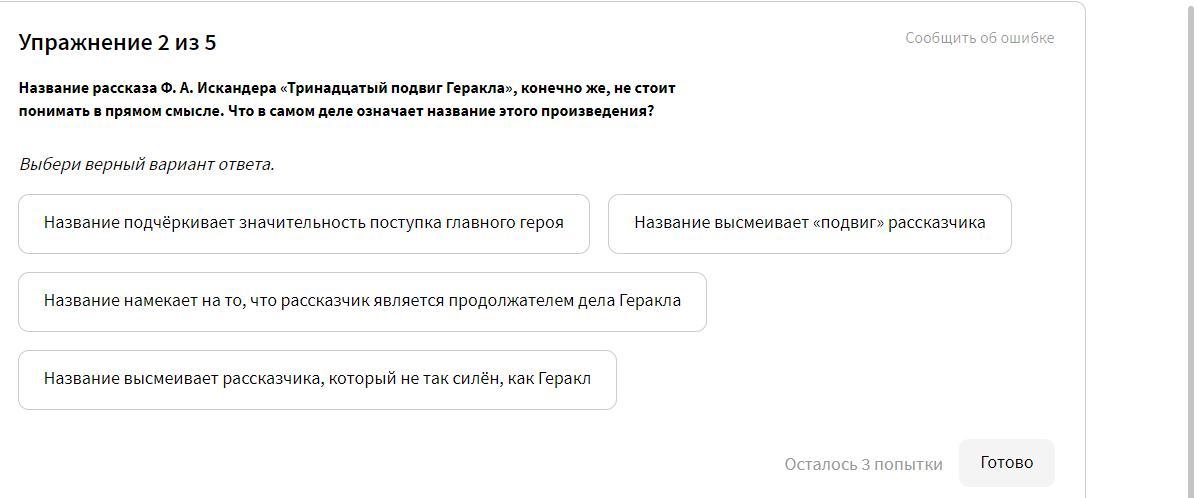Viewport: 1199px width, 498px height.
Task: Select the bottom answer mentioning силён
Action: 317,379
